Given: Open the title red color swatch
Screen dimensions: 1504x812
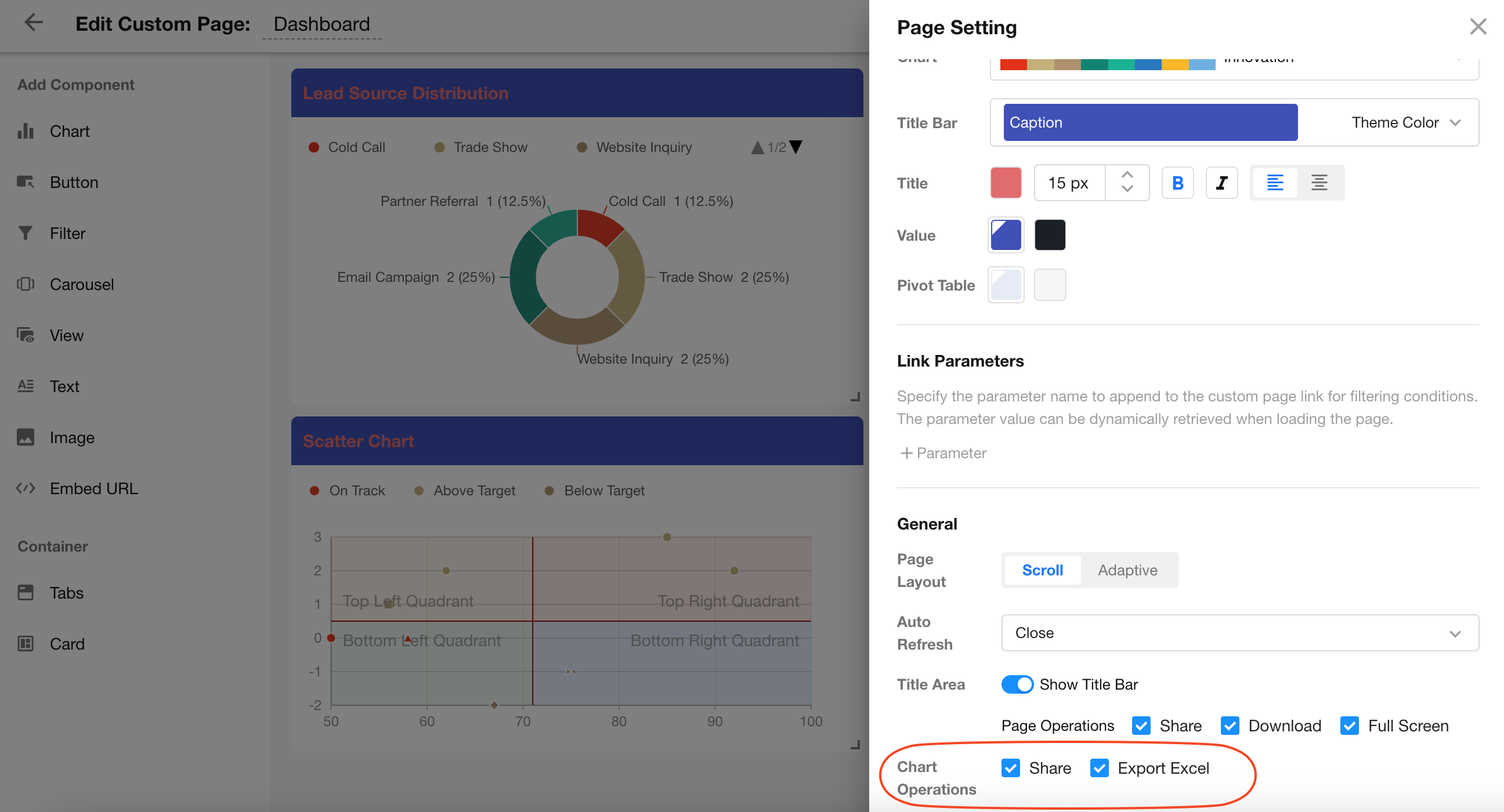Looking at the screenshot, I should (1006, 183).
